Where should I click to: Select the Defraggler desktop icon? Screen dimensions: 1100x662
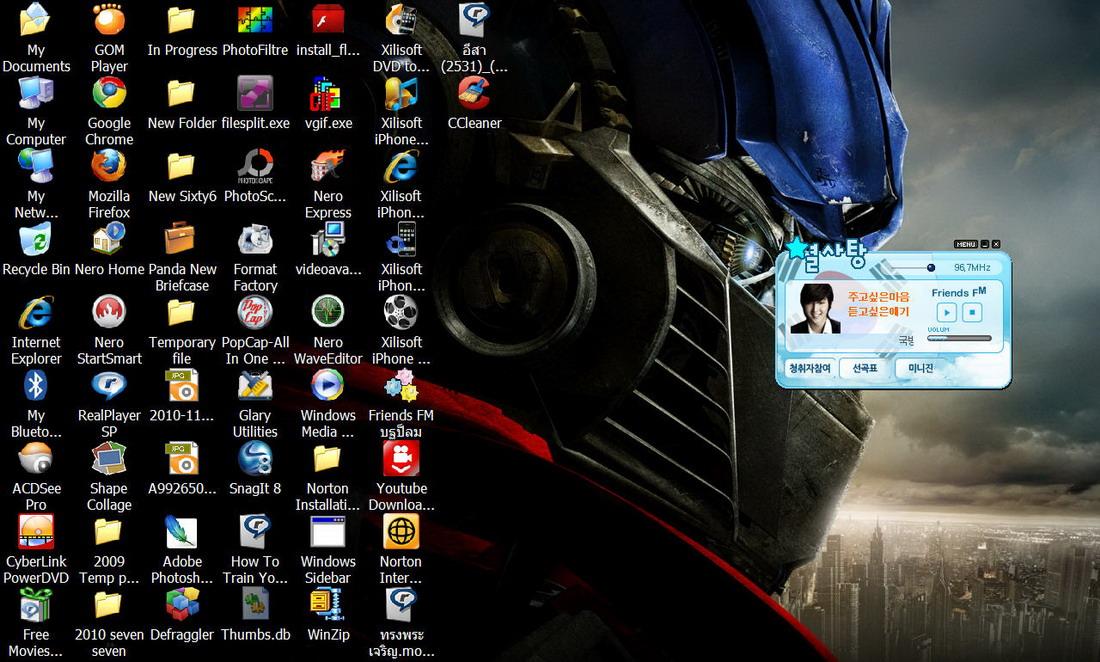click(x=182, y=614)
